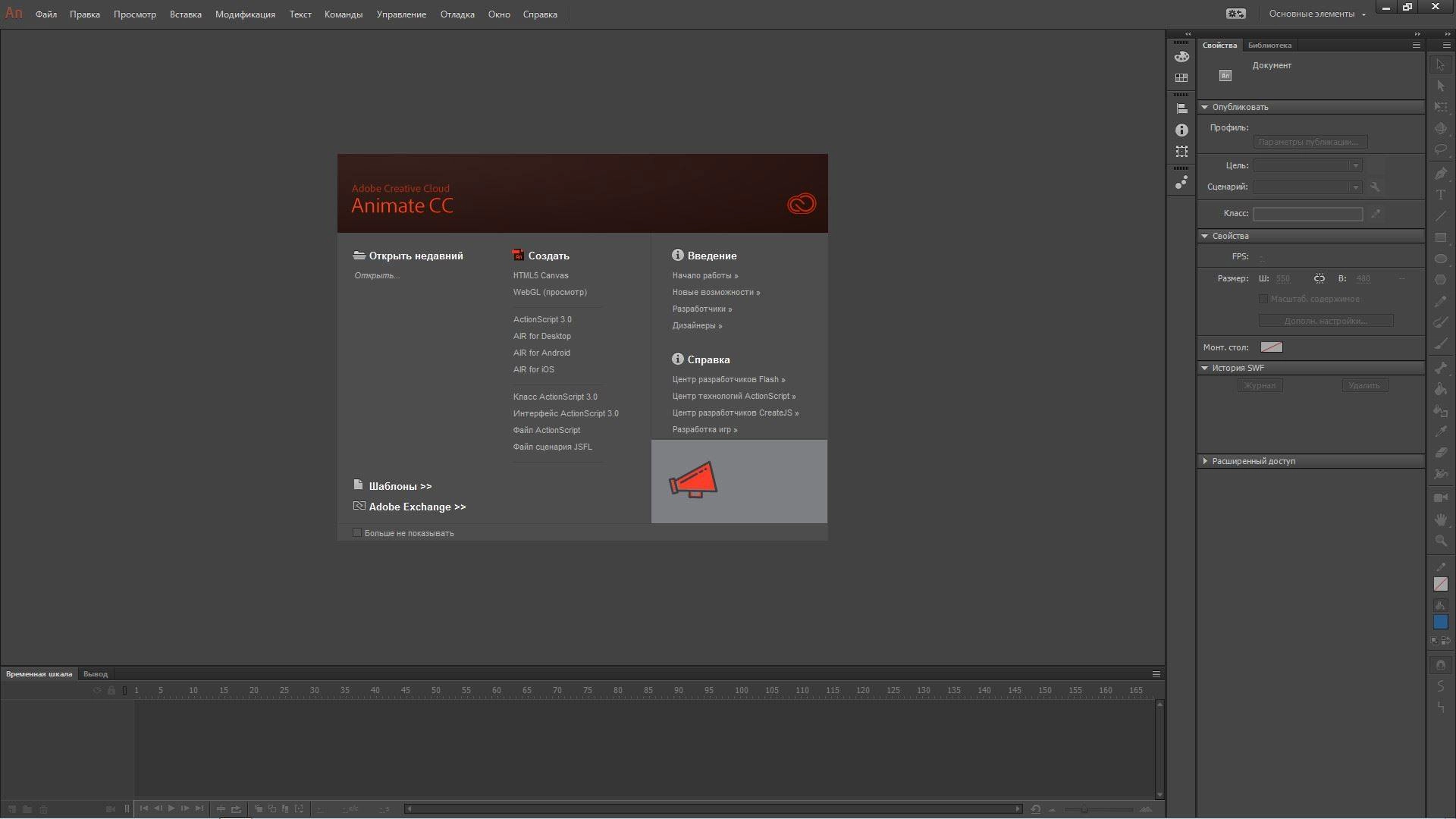This screenshot has height=819, width=1456.
Task: Open the 'Справка' menu in menu bar
Action: [x=540, y=14]
